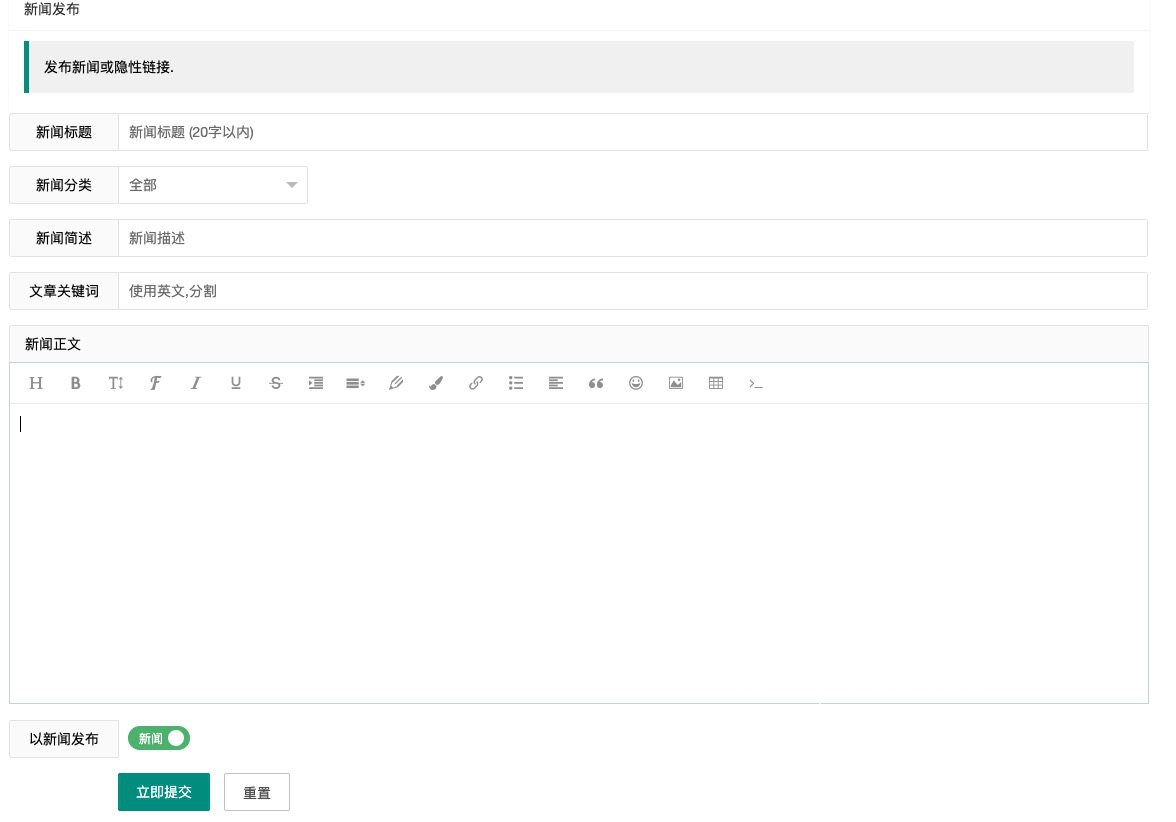Open the text alignment options
This screenshot has height=822, width=1176.
[x=556, y=383]
